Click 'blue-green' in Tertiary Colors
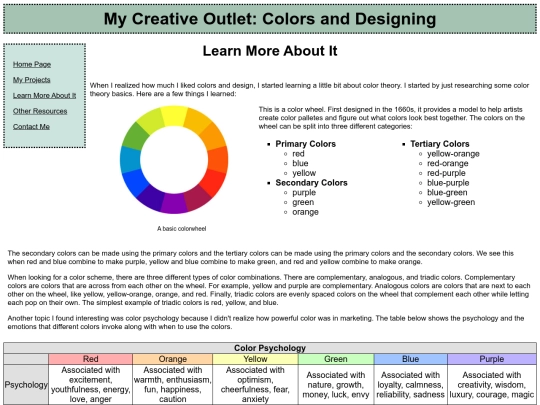 point(447,193)
